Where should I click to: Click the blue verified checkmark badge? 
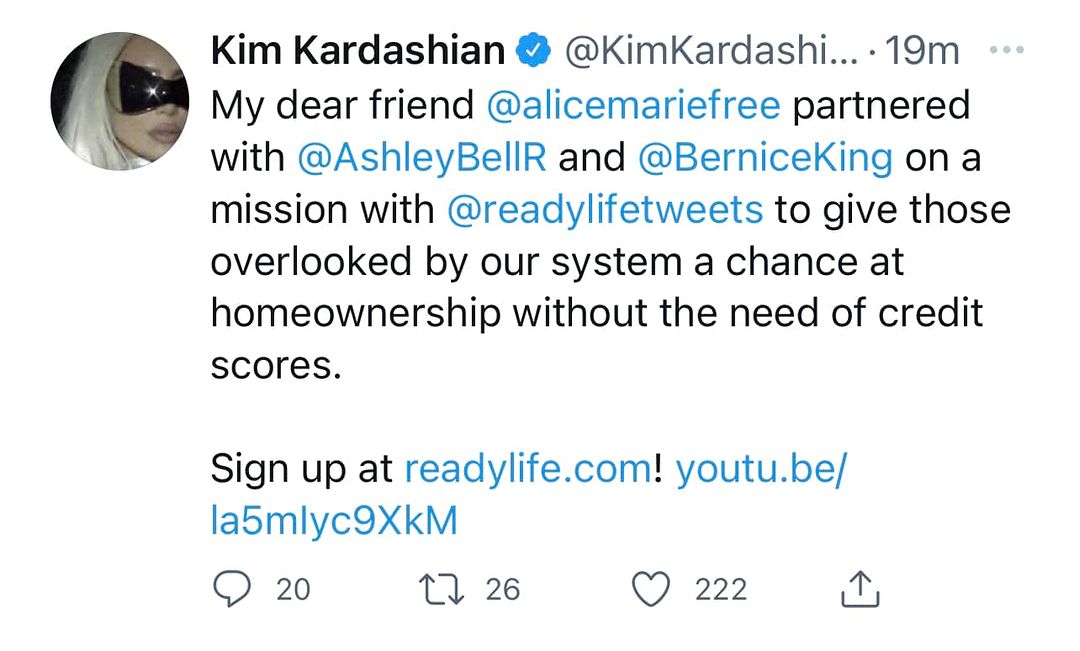point(532,49)
